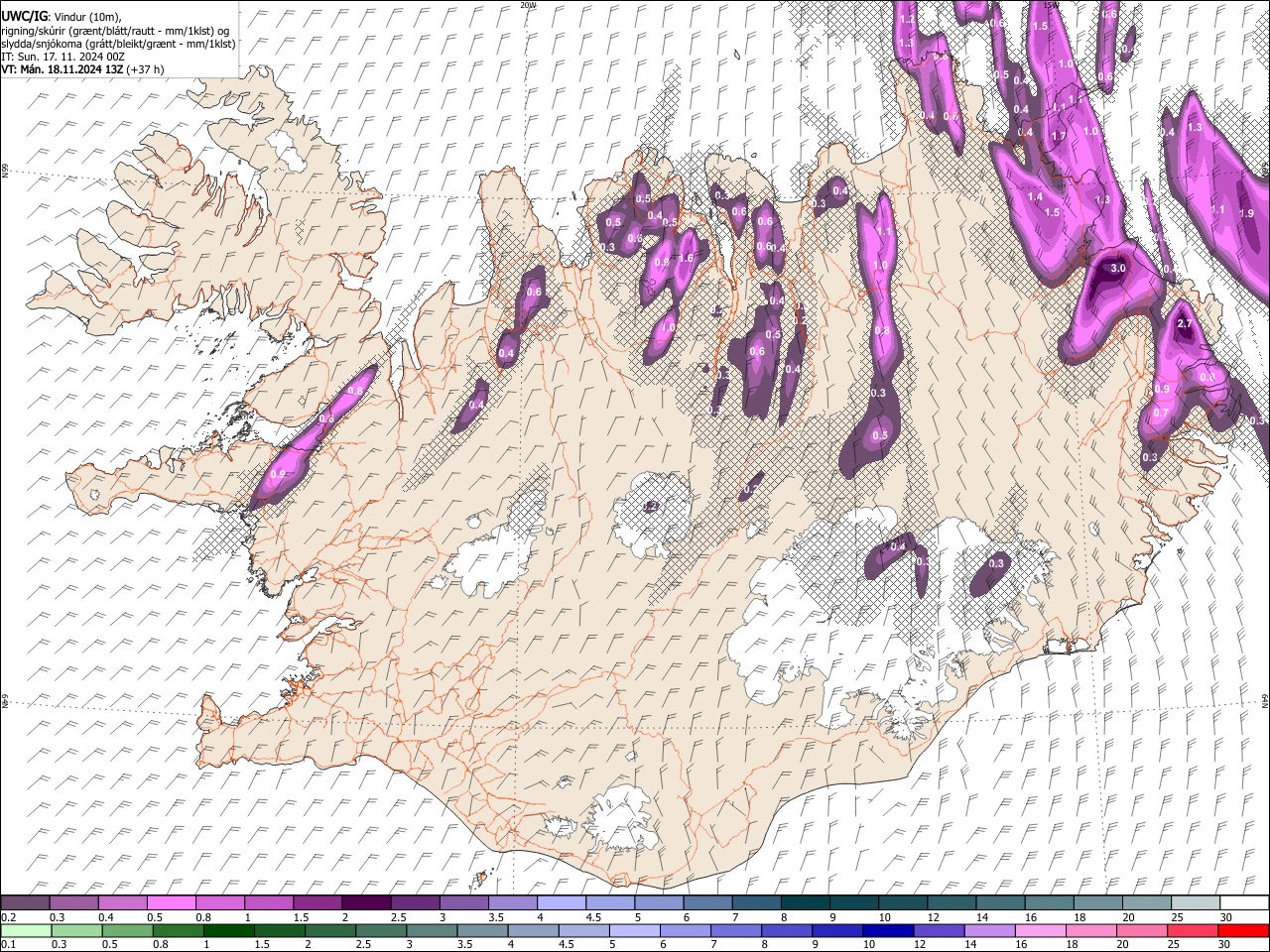
Task: Pick the darkest green 1–1.5 rain scale swatch
Action: pos(229,930)
